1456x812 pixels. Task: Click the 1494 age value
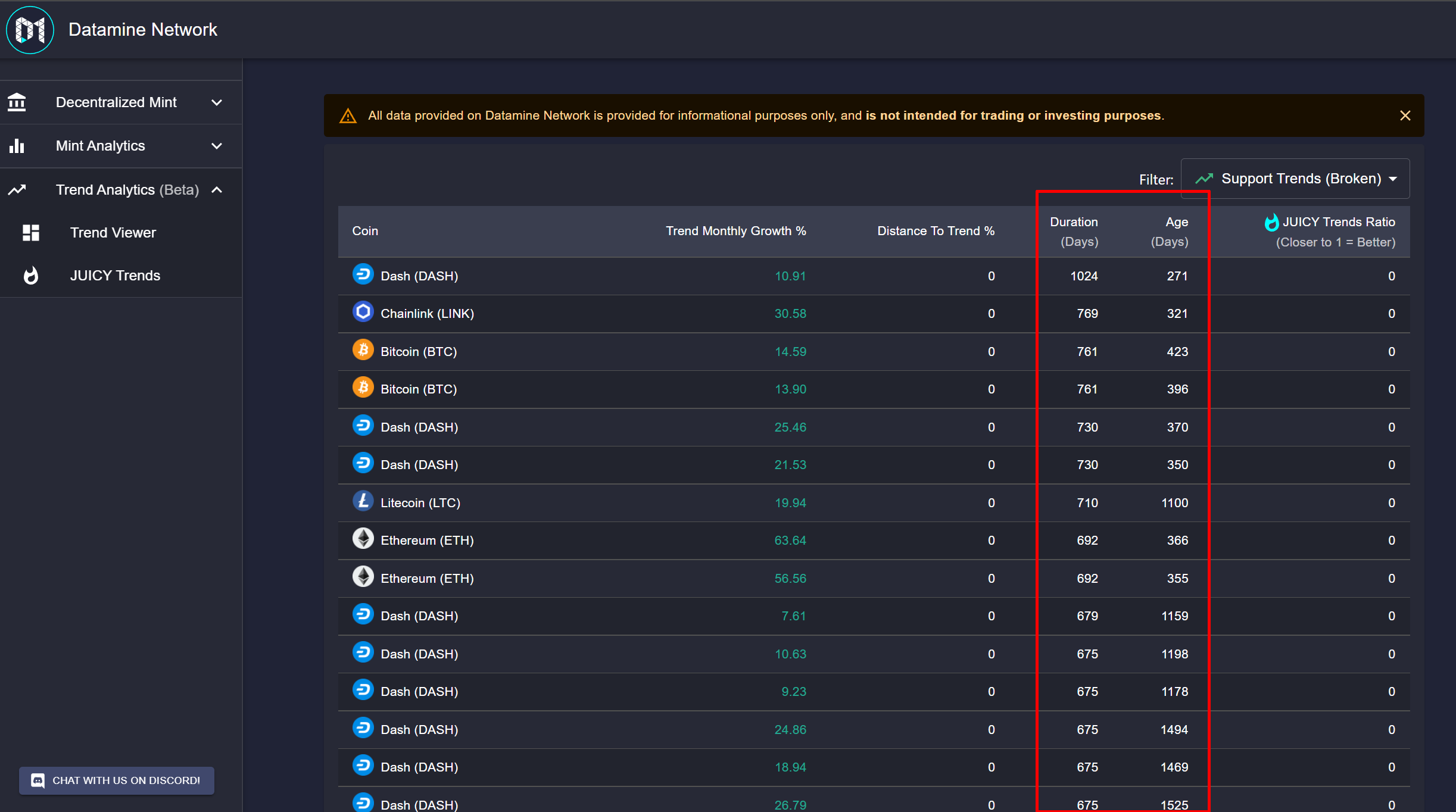pyautogui.click(x=1174, y=730)
